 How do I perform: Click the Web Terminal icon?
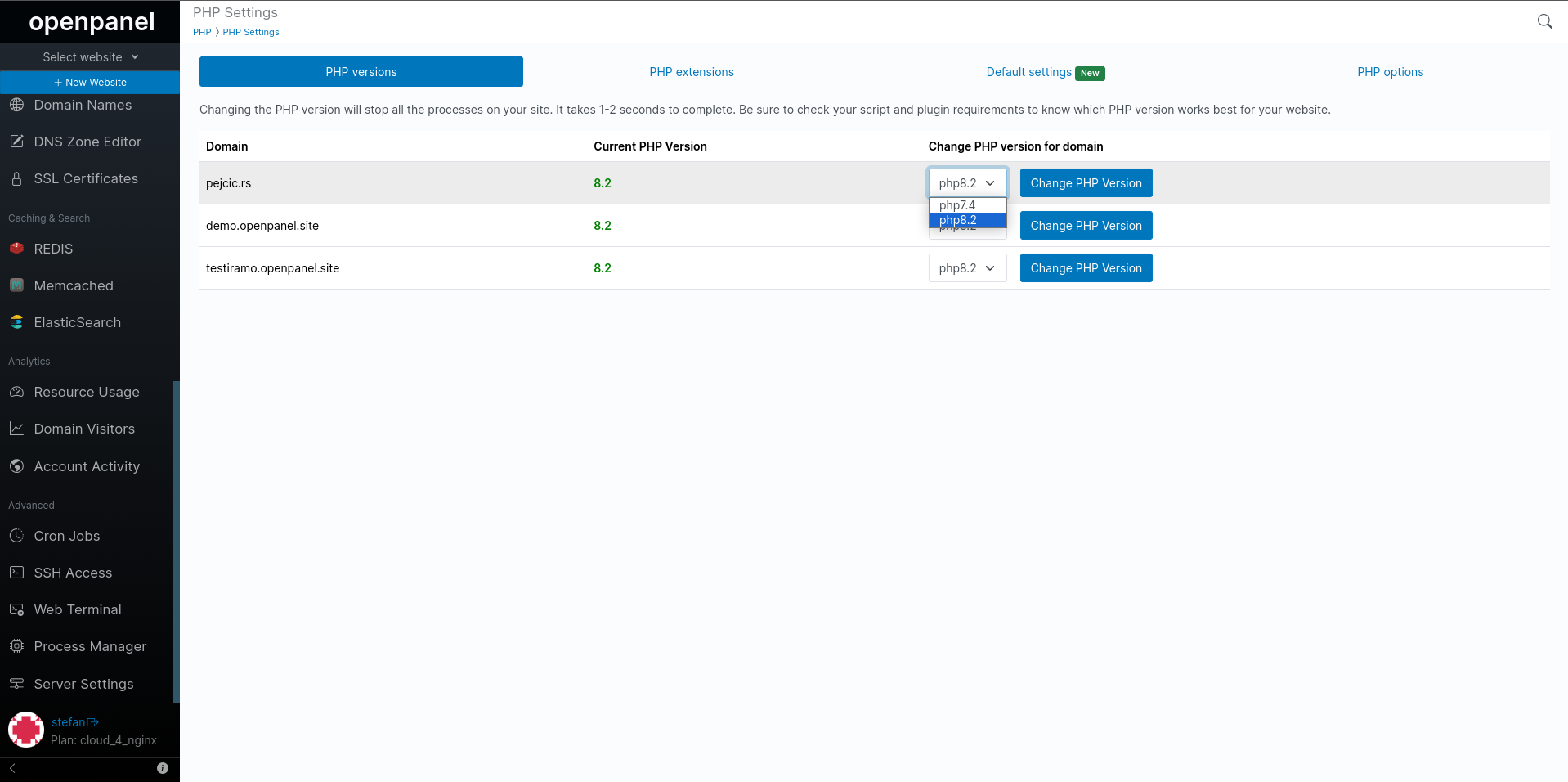pyautogui.click(x=16, y=609)
